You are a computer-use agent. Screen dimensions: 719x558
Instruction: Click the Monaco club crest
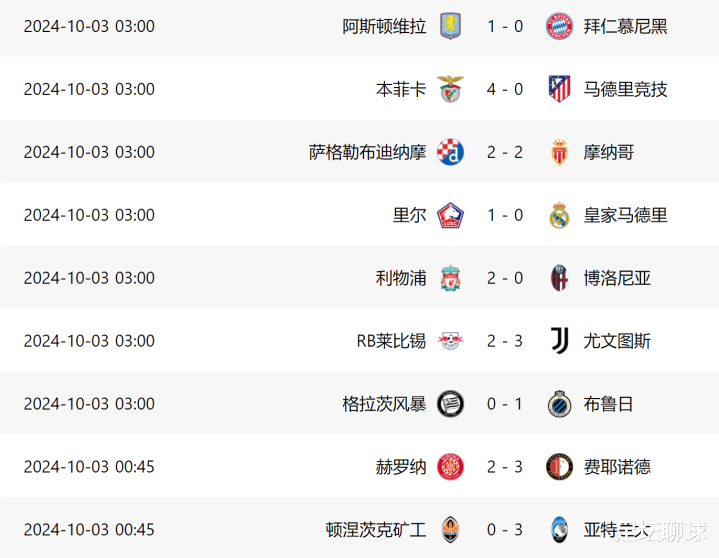click(x=559, y=152)
